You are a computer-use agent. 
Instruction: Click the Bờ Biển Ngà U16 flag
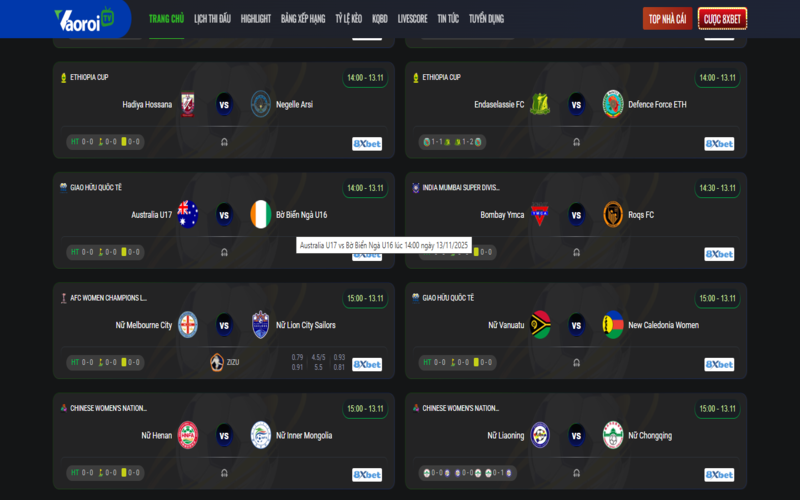[x=261, y=214]
